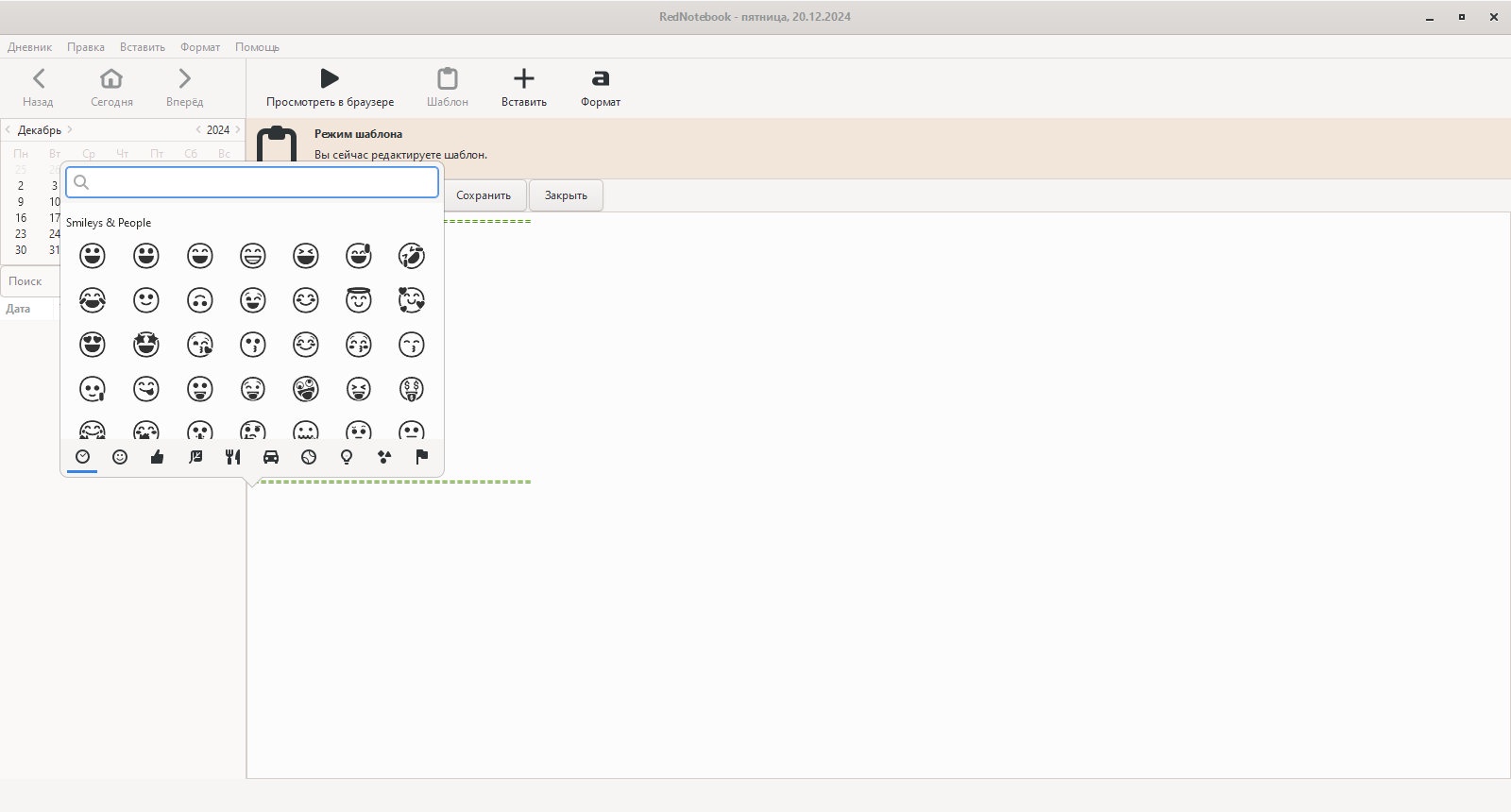Viewport: 1511px width, 812px height.
Task: Select the heart-eyes emoji
Action: [x=93, y=345]
